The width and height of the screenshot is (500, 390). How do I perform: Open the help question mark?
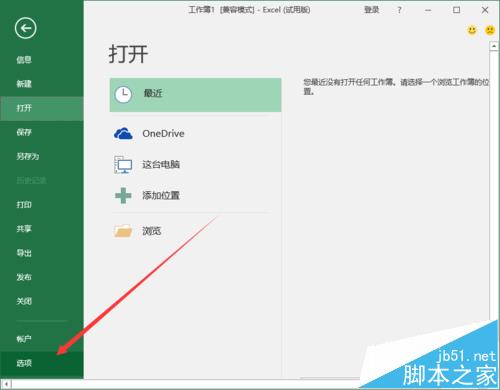tap(399, 10)
